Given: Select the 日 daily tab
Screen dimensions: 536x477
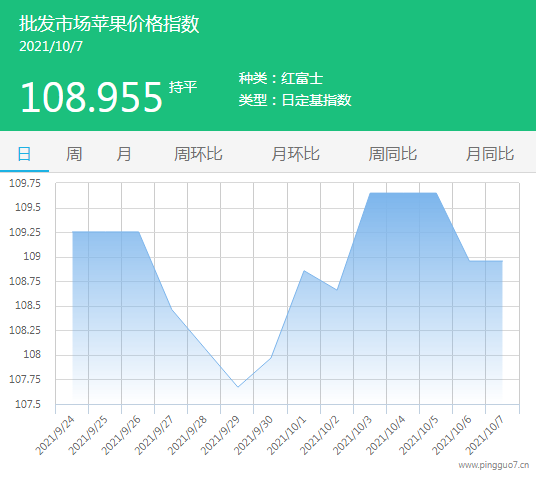Looking at the screenshot, I should coord(24,154).
